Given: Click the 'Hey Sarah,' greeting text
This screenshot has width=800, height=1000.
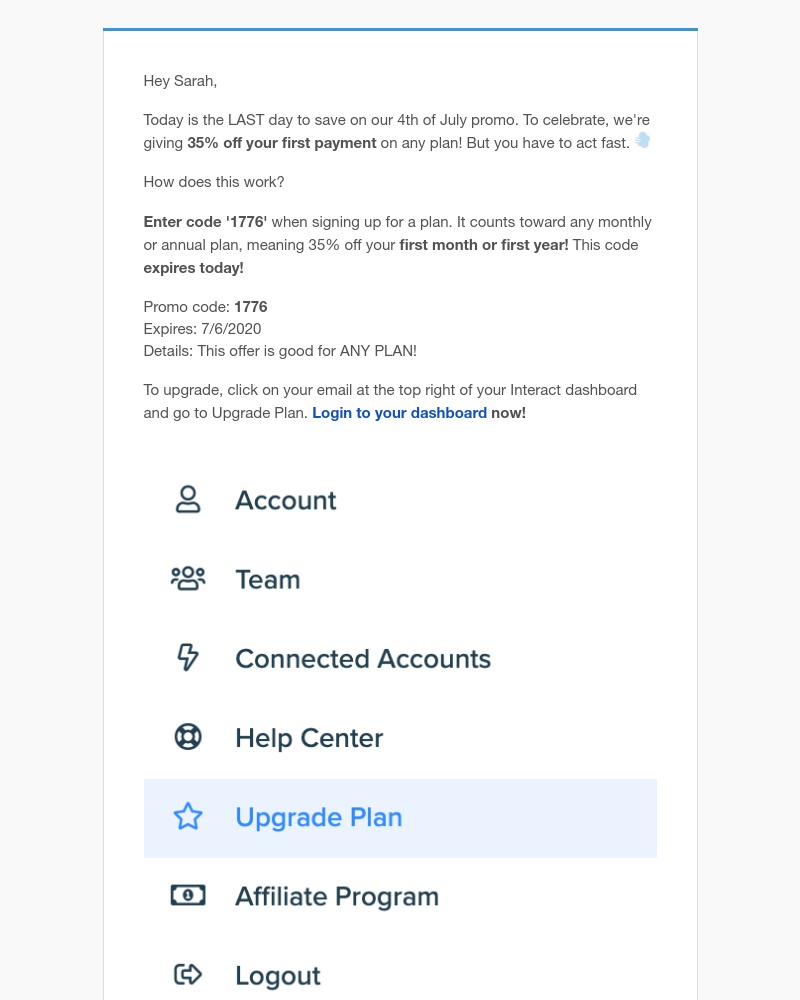Looking at the screenshot, I should 180,81.
